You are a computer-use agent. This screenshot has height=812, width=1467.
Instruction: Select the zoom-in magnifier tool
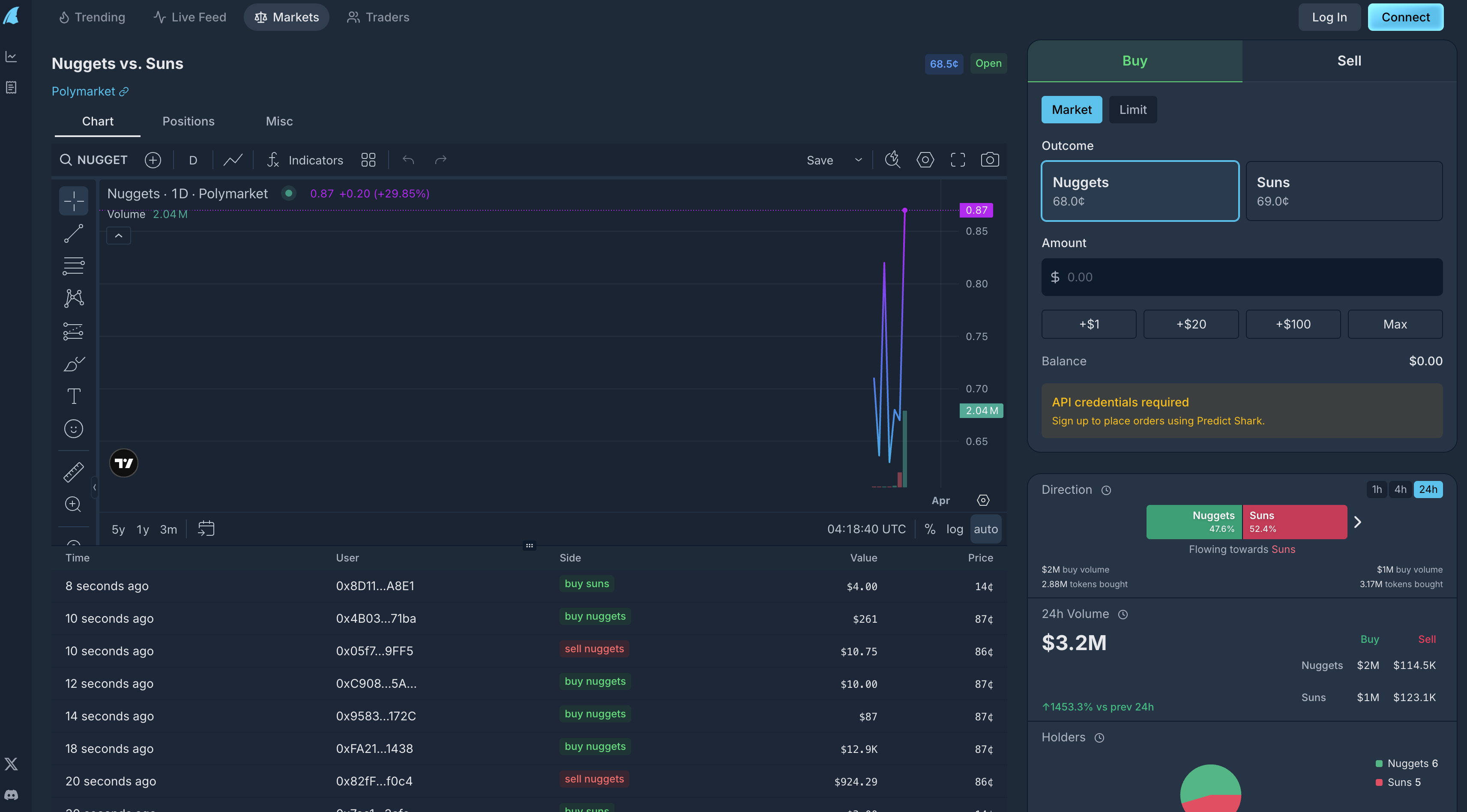click(x=73, y=504)
